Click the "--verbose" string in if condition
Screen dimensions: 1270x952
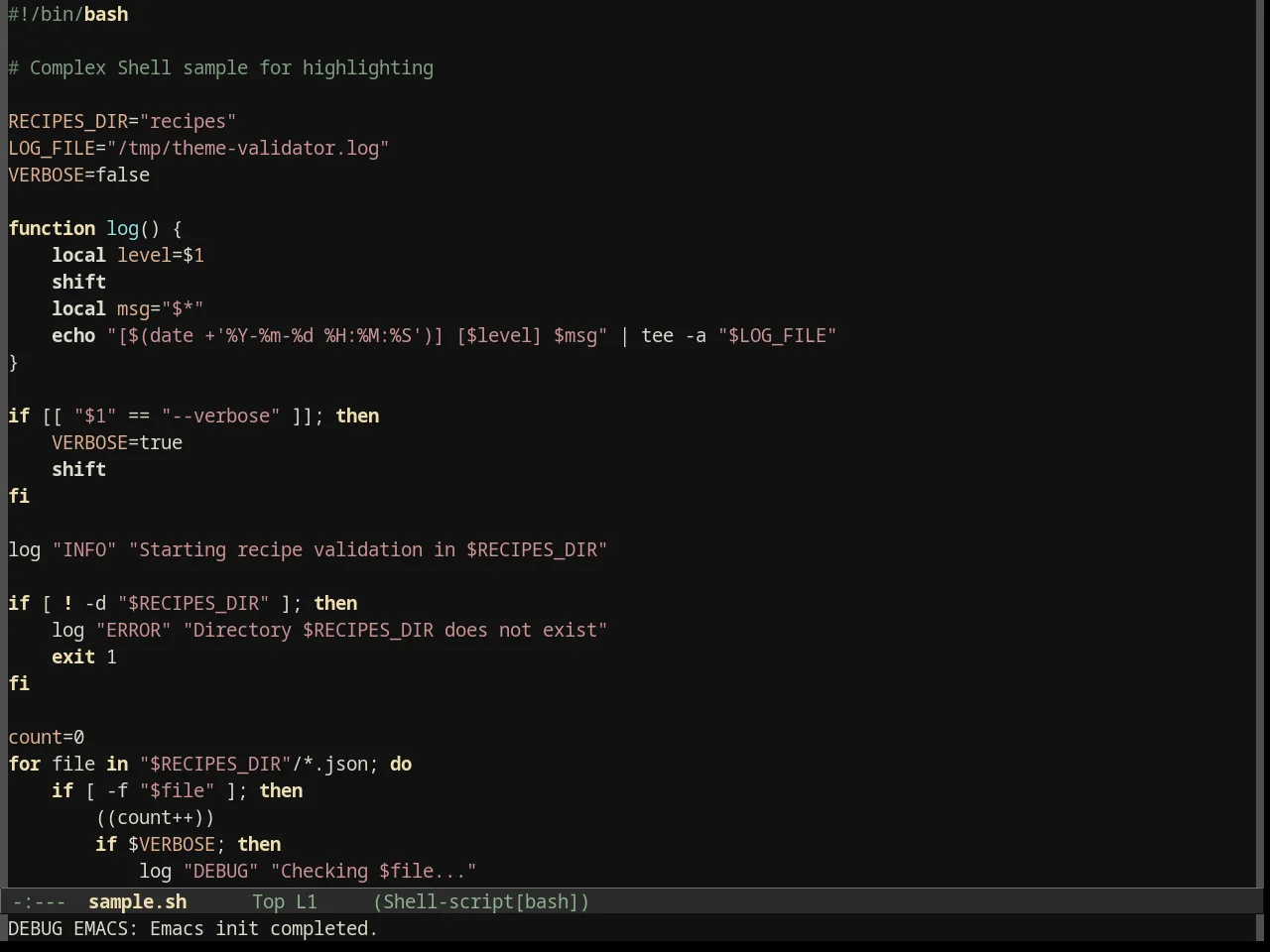[x=221, y=416]
